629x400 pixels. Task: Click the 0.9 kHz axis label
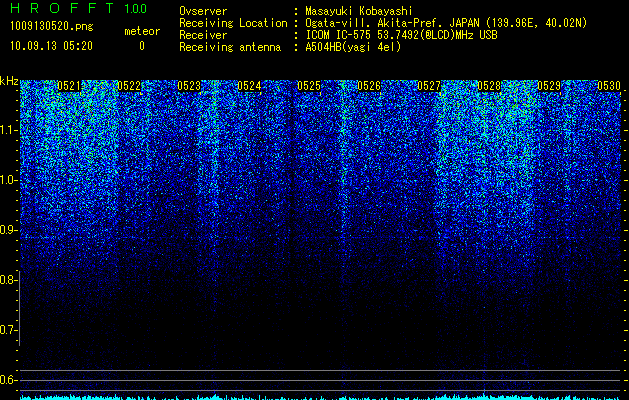tap(8, 230)
